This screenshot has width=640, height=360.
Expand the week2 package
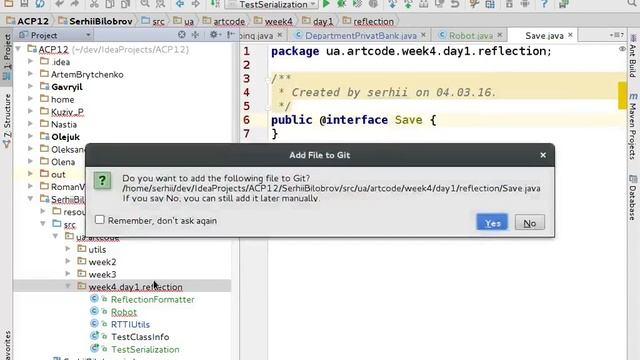click(68, 261)
